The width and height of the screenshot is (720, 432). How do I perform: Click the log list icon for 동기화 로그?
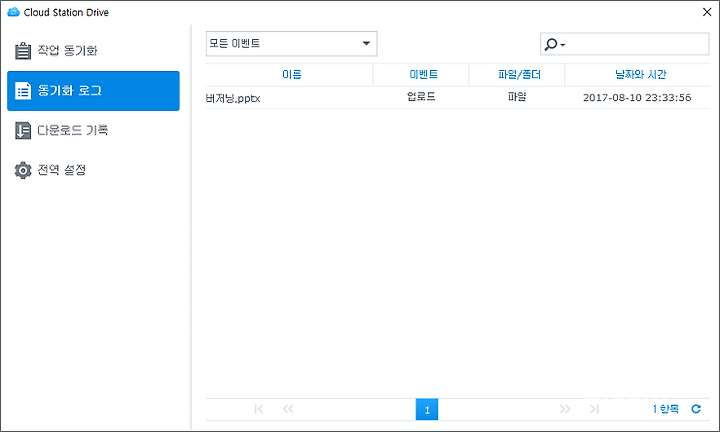pos(23,91)
